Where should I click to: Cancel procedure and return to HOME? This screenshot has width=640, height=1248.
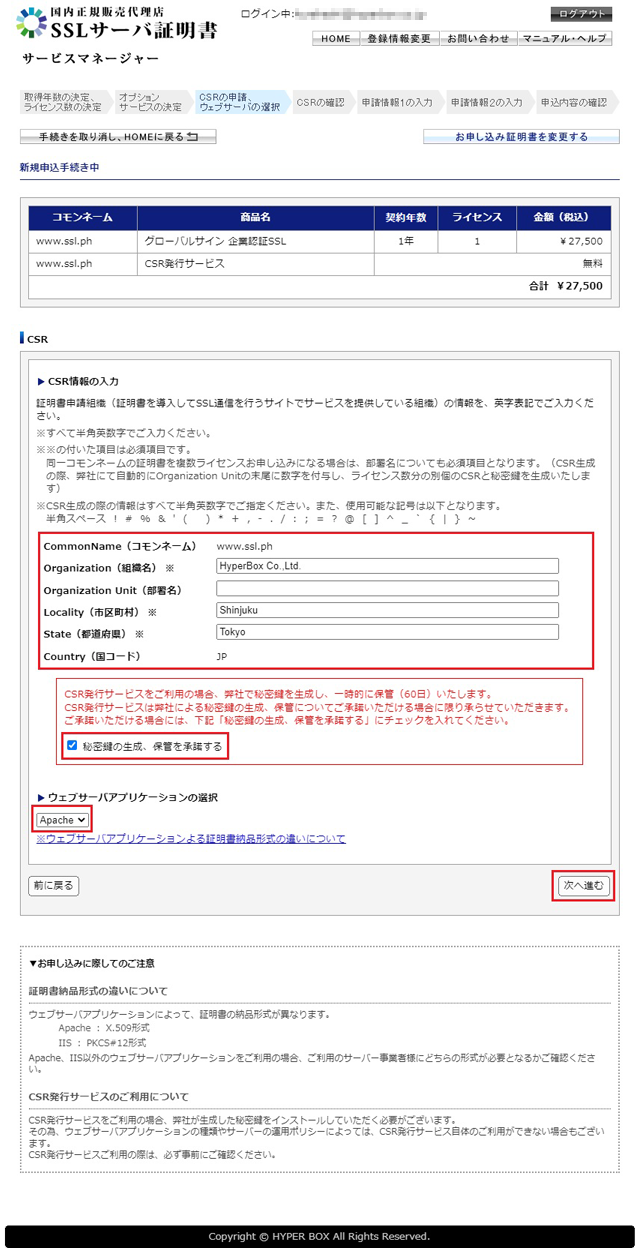tap(118, 137)
